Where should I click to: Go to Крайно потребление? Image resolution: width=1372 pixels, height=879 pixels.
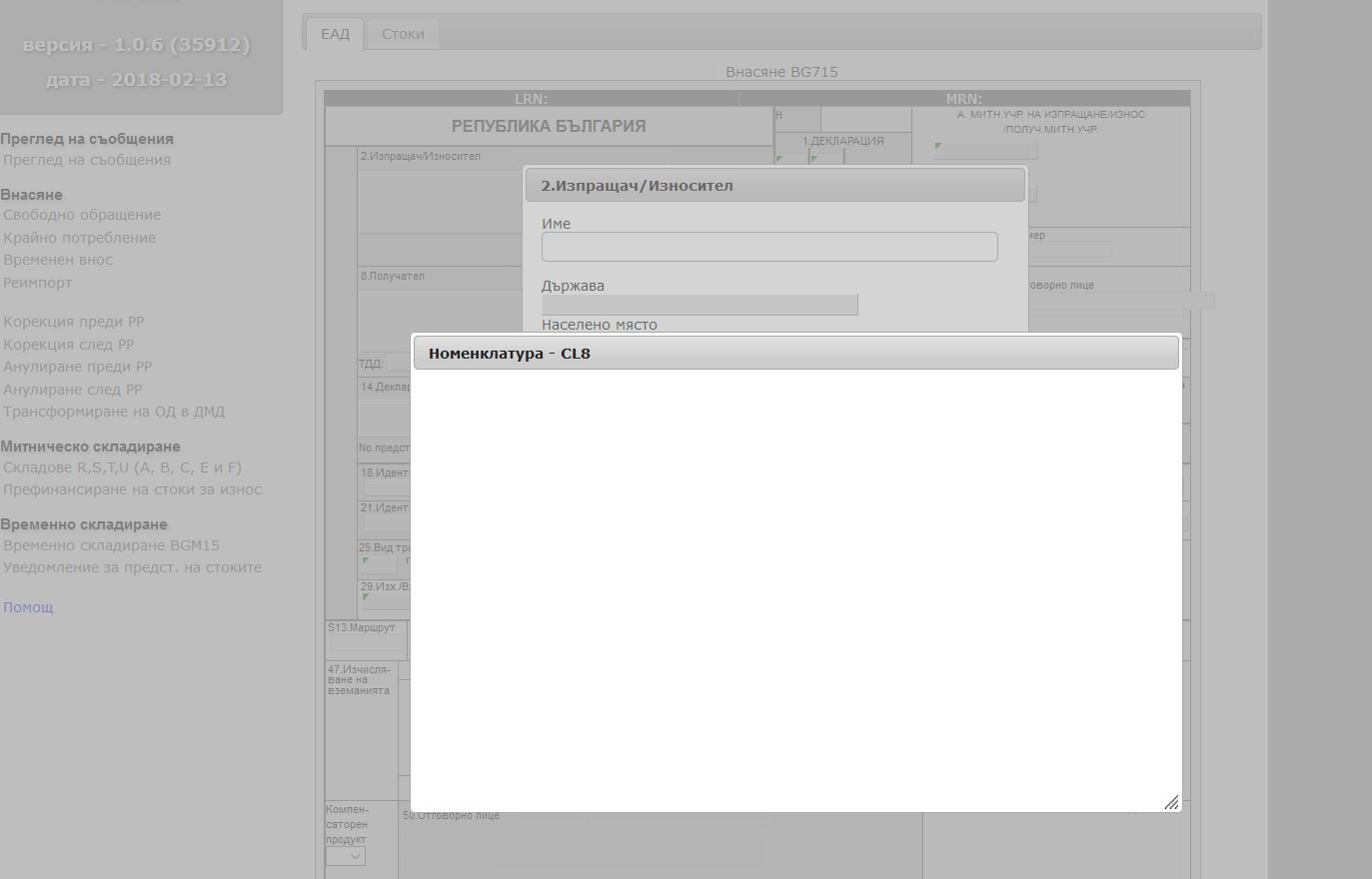click(x=80, y=238)
